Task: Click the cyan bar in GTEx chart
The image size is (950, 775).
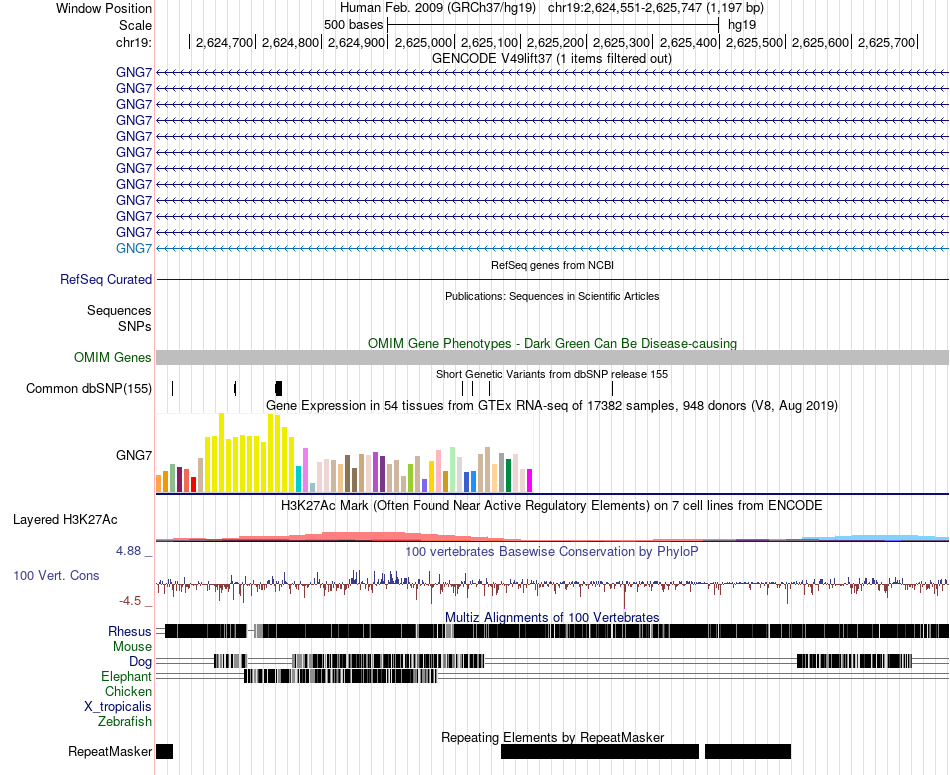Action: pos(298,479)
